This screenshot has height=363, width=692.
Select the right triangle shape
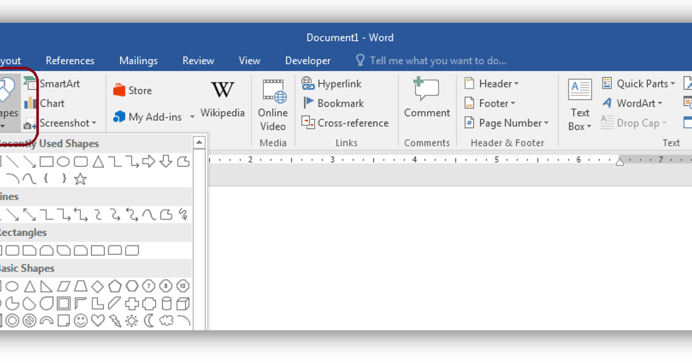coord(46,286)
